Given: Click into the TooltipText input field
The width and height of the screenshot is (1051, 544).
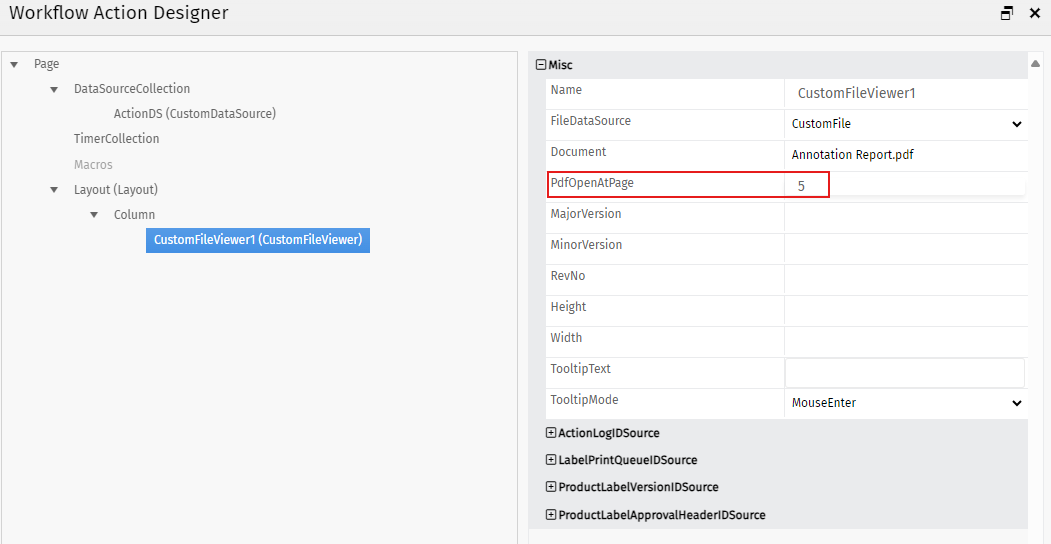Looking at the screenshot, I should point(904,373).
